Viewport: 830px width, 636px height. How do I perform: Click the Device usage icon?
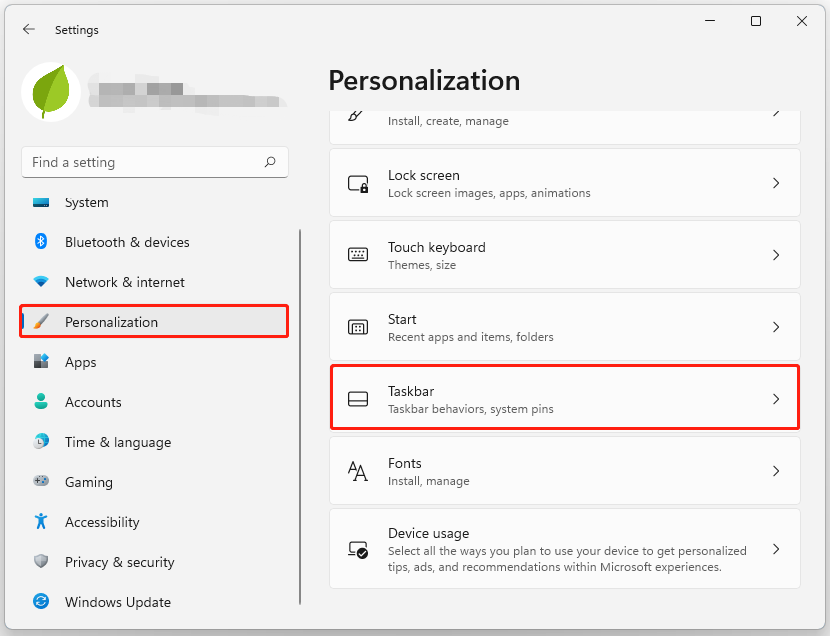click(358, 550)
